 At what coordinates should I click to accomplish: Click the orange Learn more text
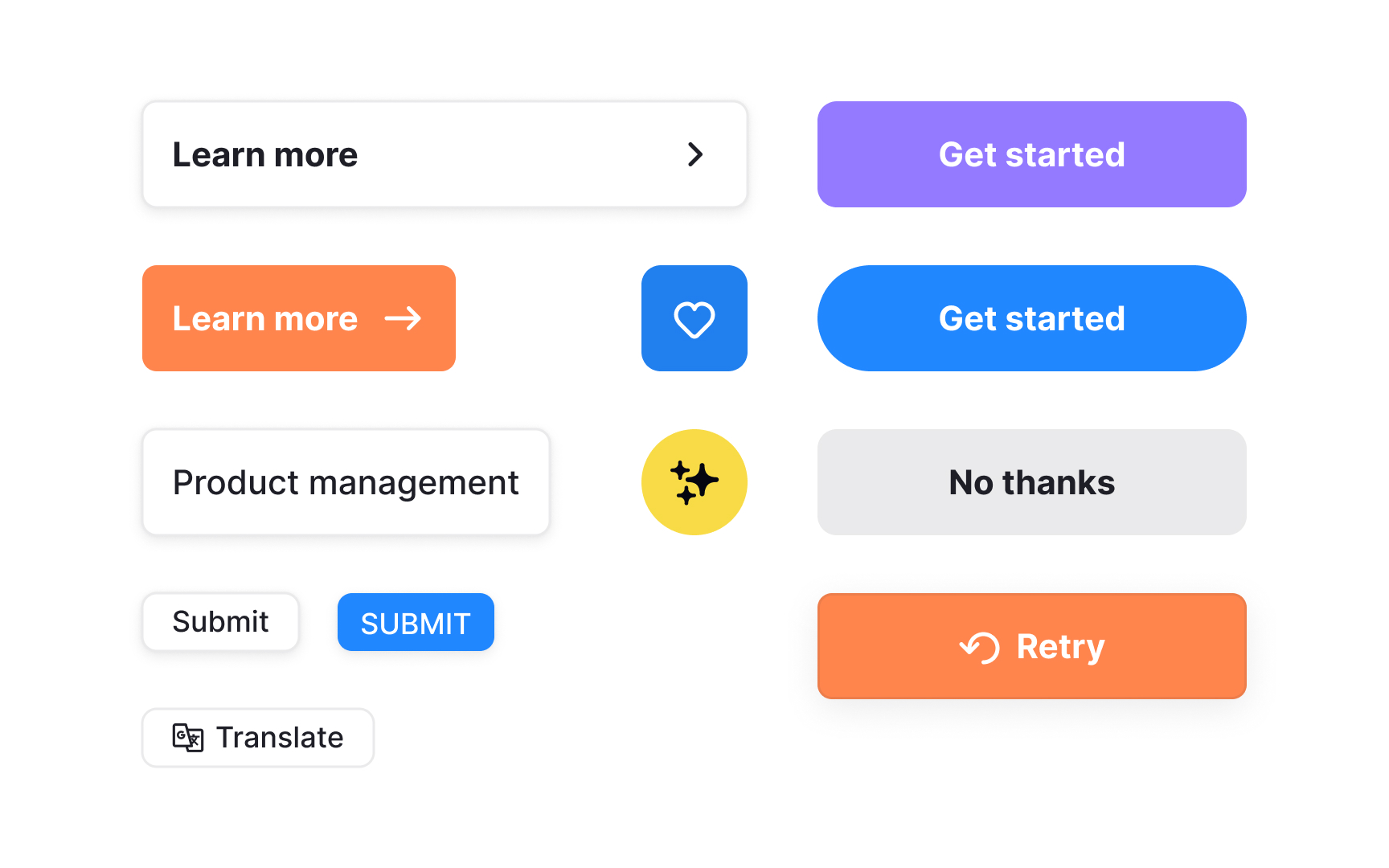265,318
